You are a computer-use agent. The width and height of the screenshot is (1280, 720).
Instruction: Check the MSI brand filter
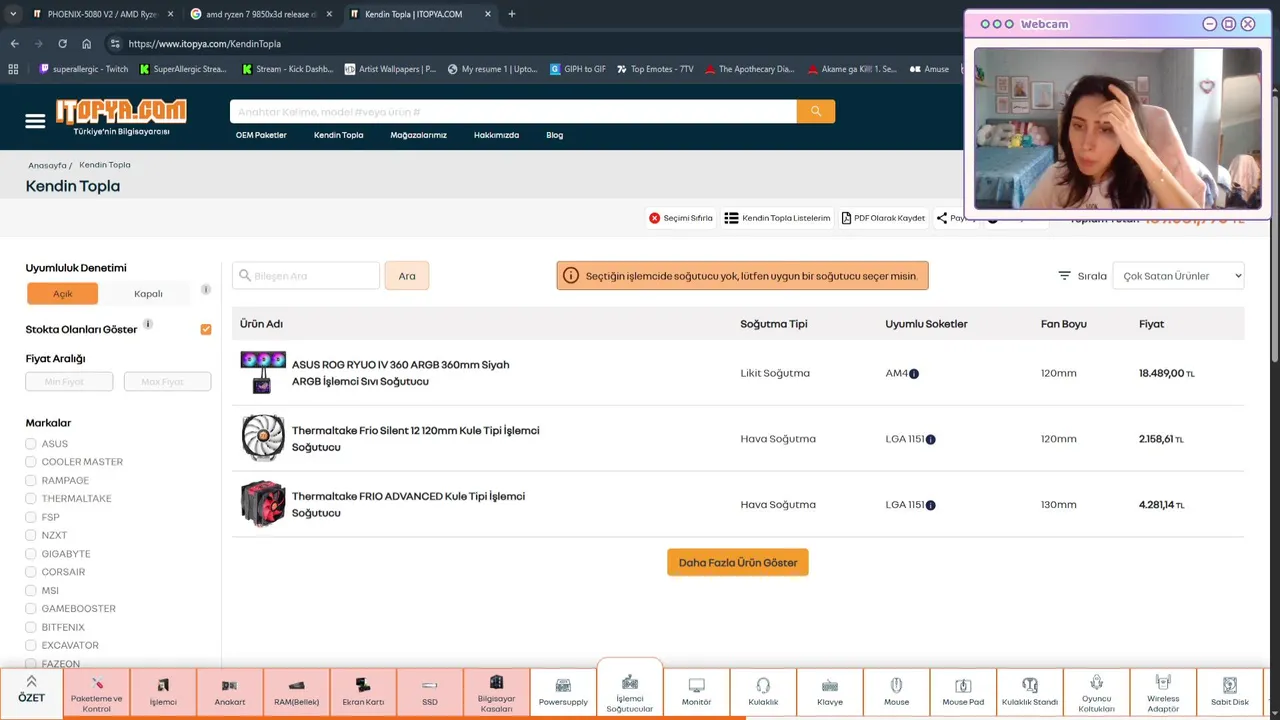pos(31,590)
